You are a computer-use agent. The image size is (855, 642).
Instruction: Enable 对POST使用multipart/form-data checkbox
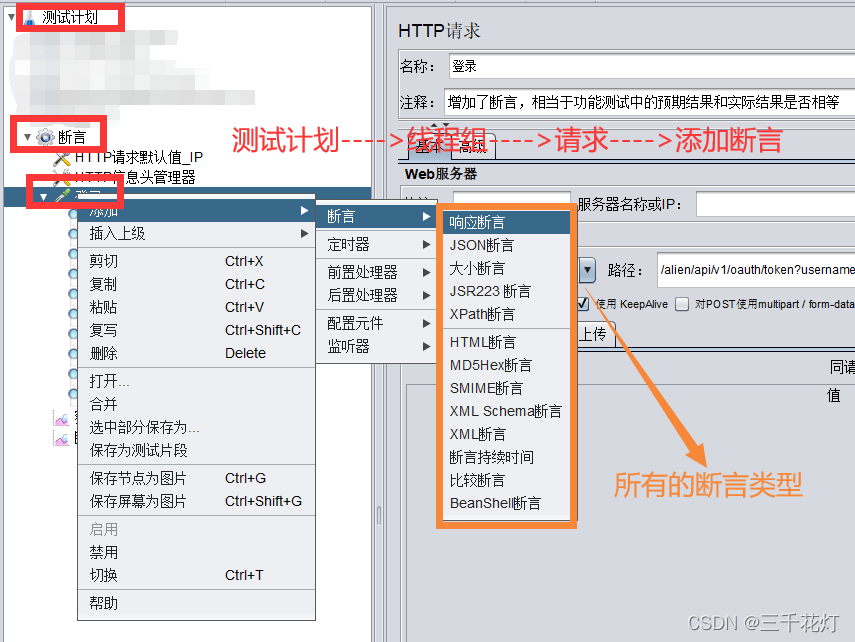click(683, 302)
